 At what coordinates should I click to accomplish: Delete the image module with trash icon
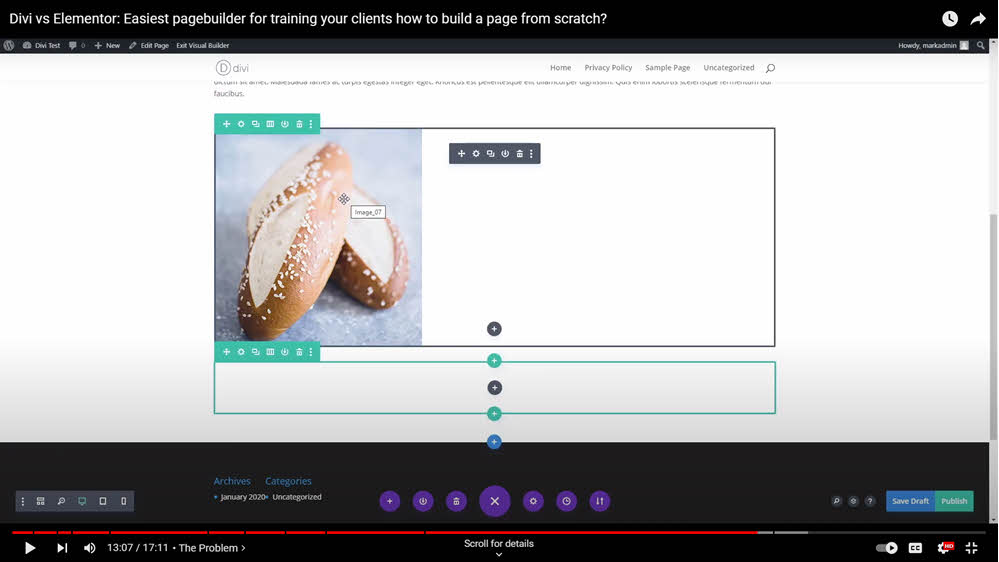click(519, 154)
